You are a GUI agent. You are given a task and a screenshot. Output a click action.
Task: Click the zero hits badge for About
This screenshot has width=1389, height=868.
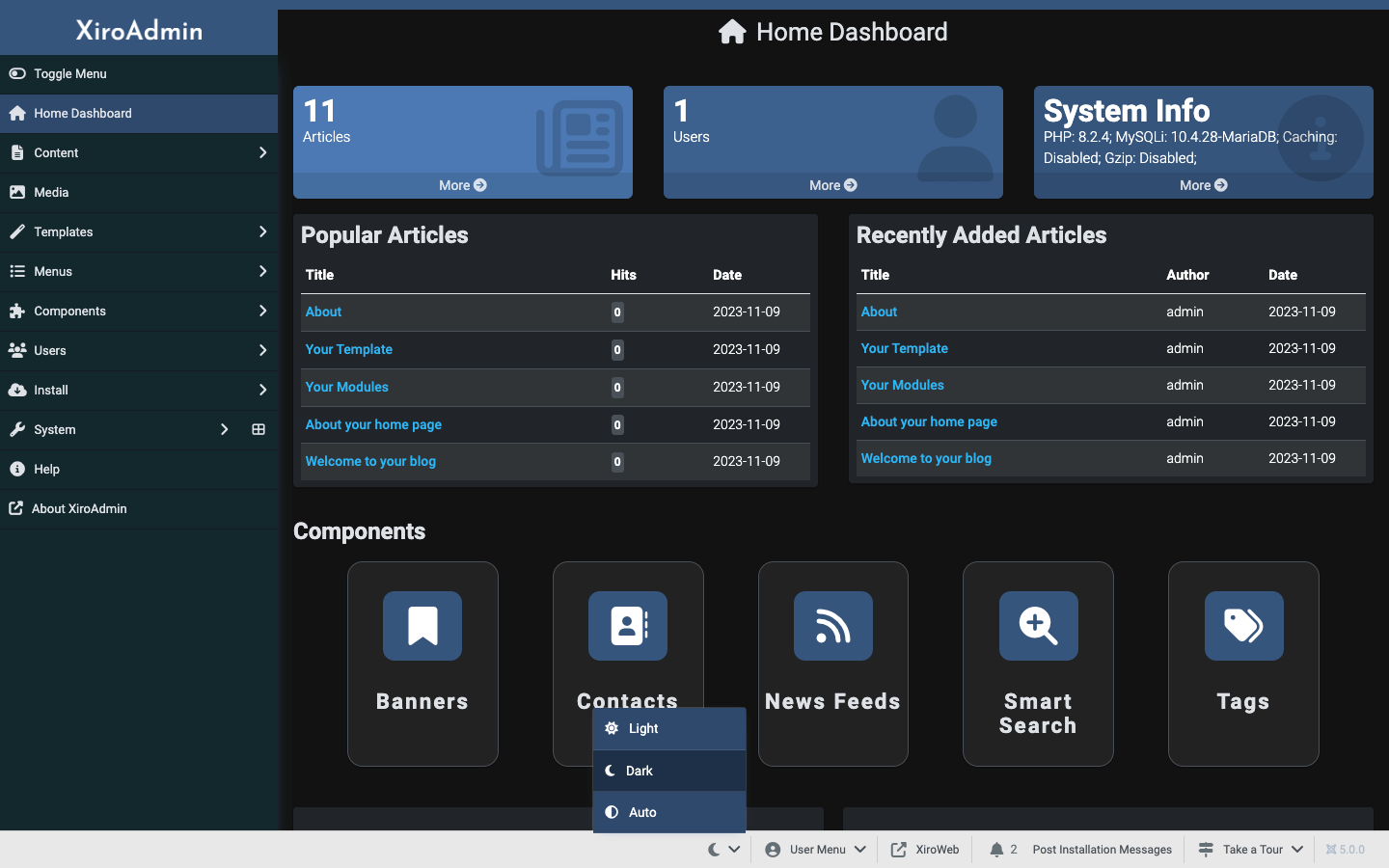point(617,312)
